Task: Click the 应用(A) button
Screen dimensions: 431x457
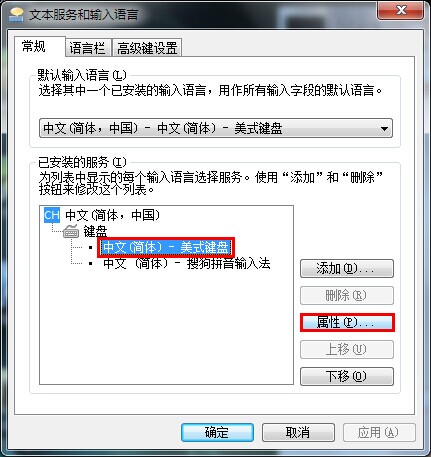Action: pos(379,433)
